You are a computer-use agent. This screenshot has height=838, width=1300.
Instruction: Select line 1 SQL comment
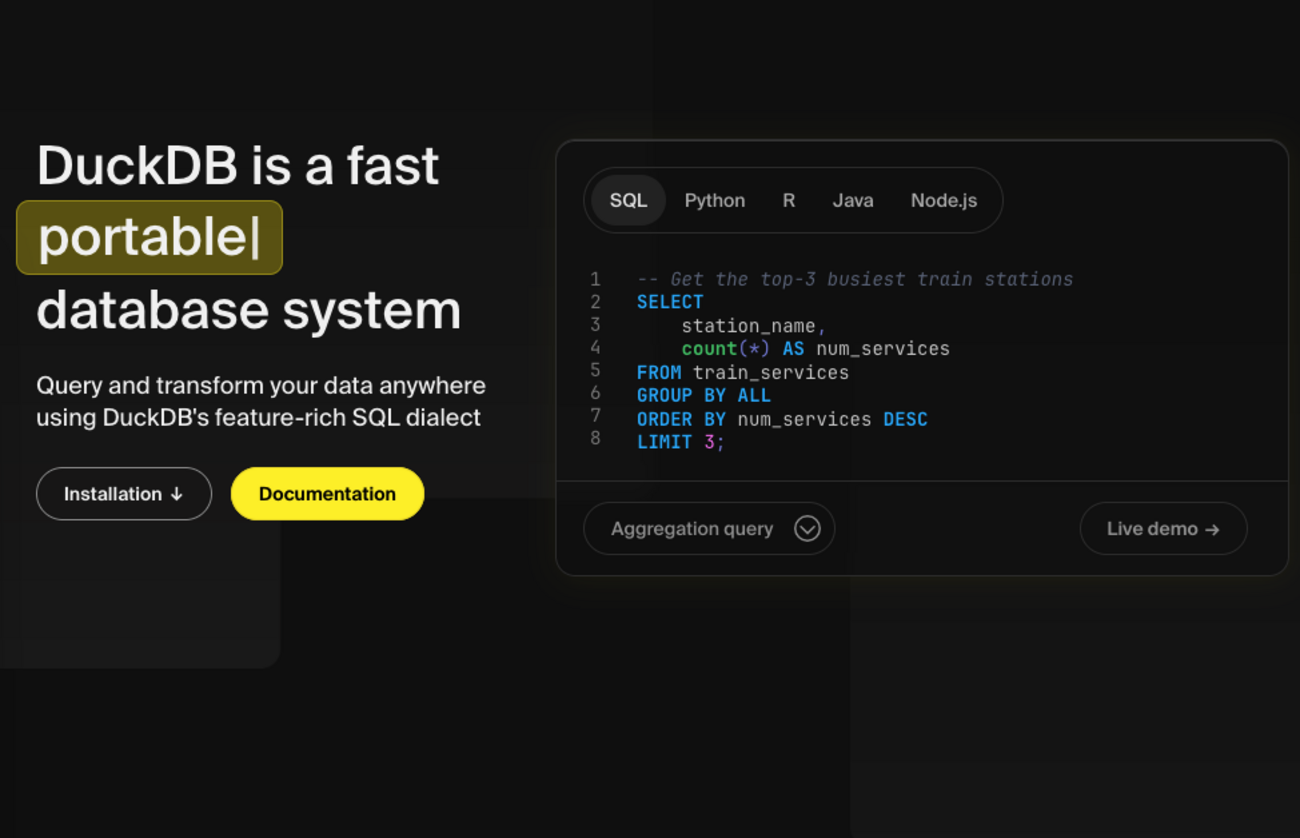point(855,279)
